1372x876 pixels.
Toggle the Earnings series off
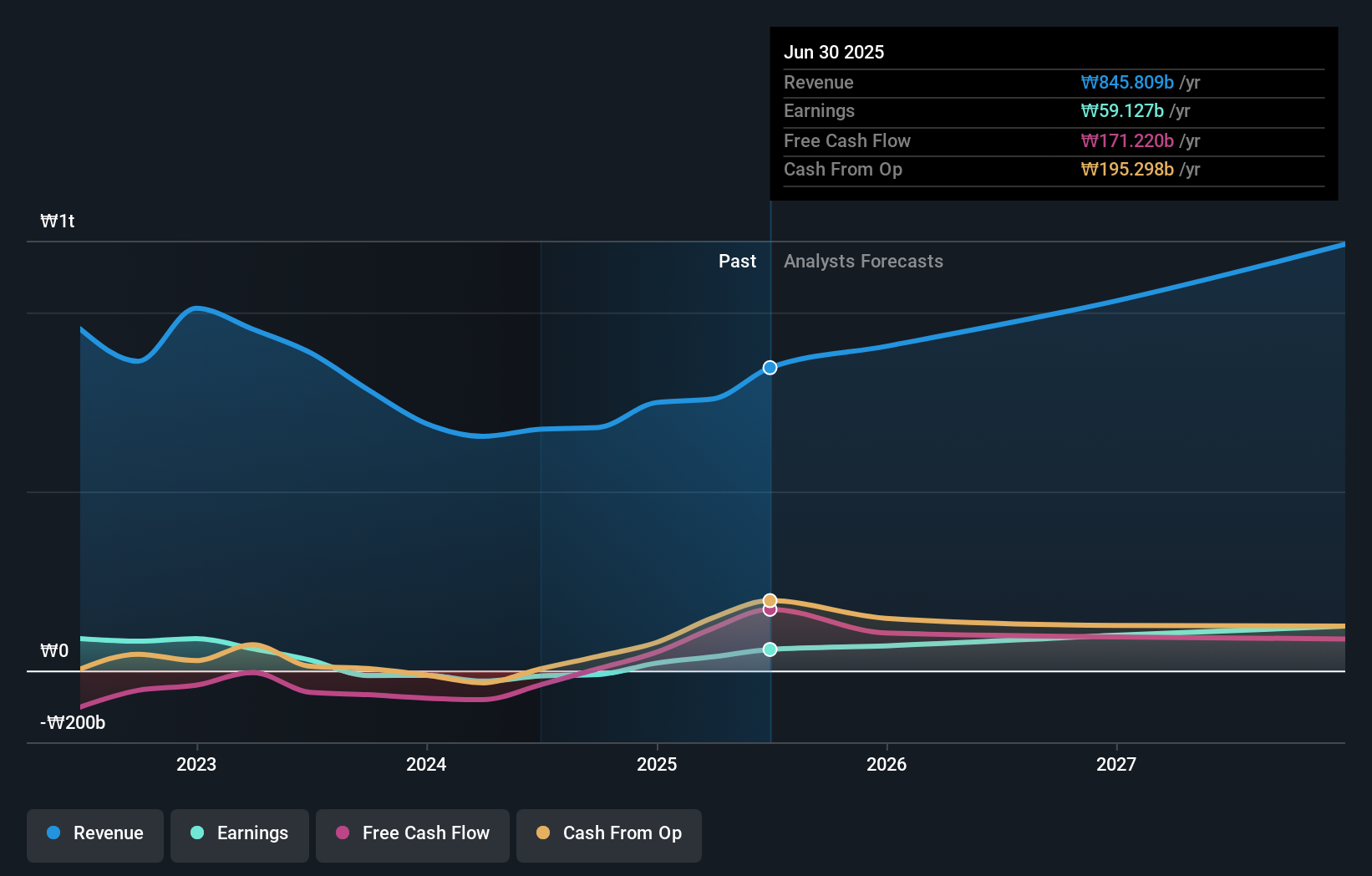[x=239, y=833]
